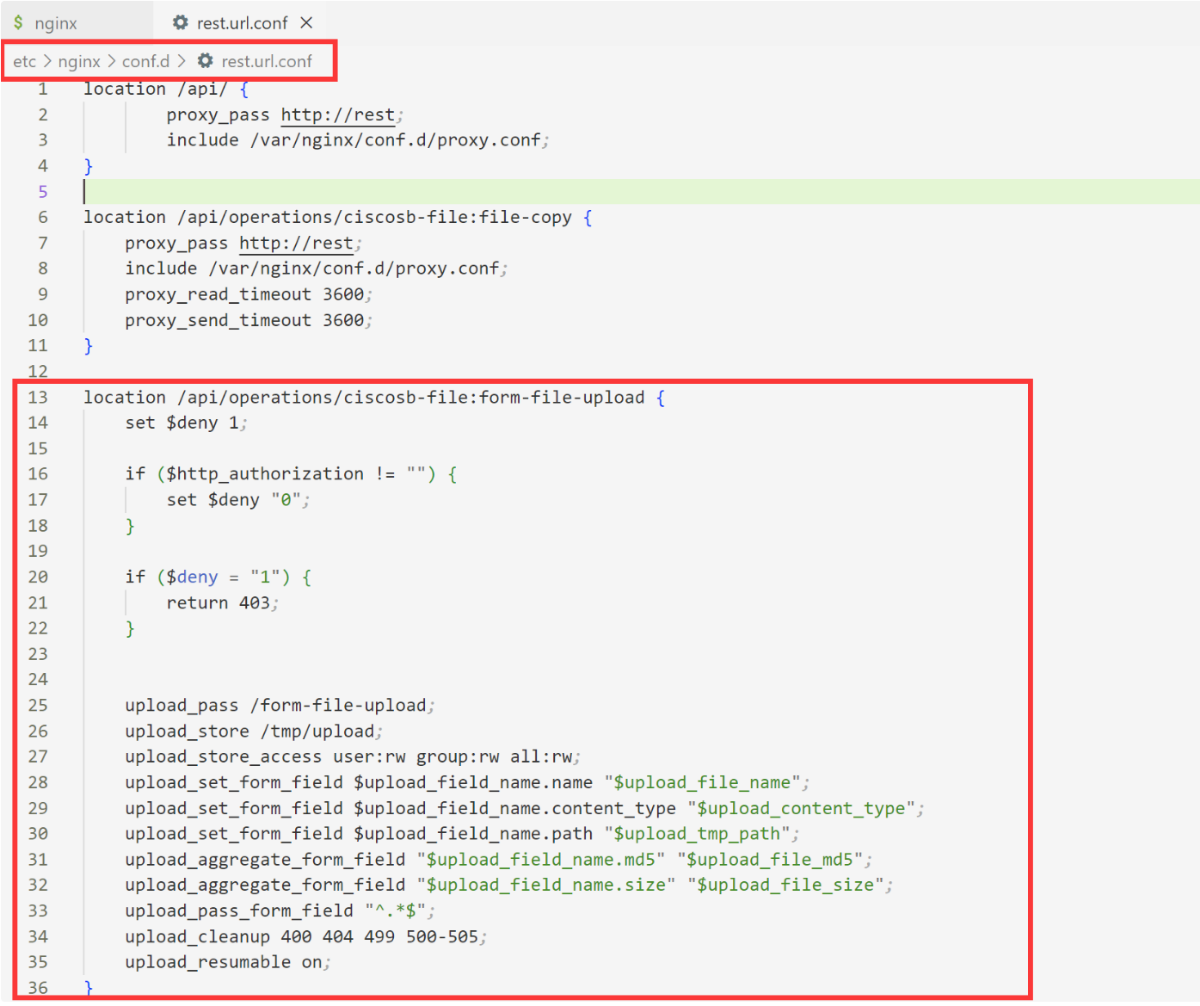
Task: Place cursor on 'location /api/ {' text
Action: (165, 89)
